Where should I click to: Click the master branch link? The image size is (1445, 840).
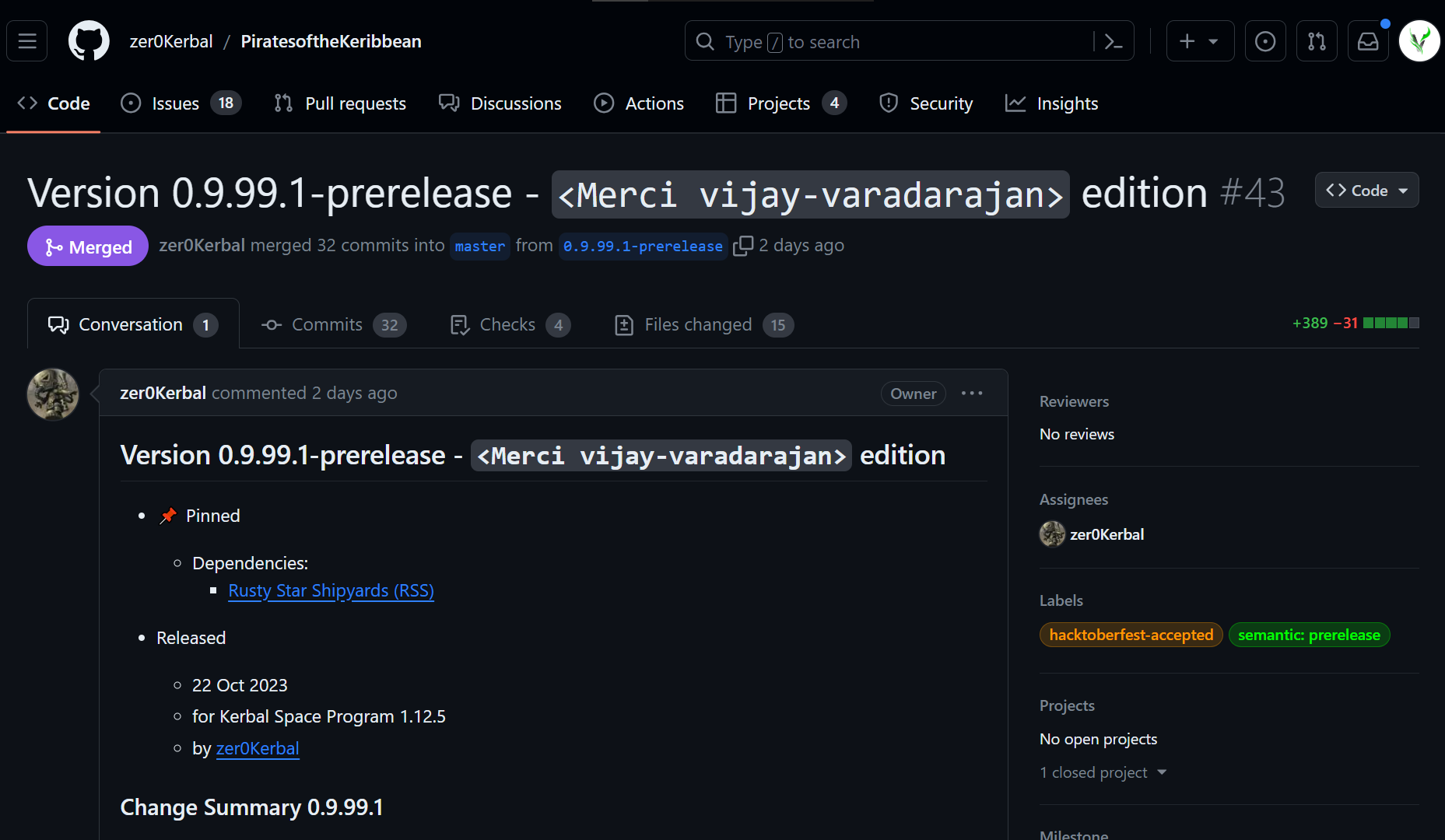(479, 246)
